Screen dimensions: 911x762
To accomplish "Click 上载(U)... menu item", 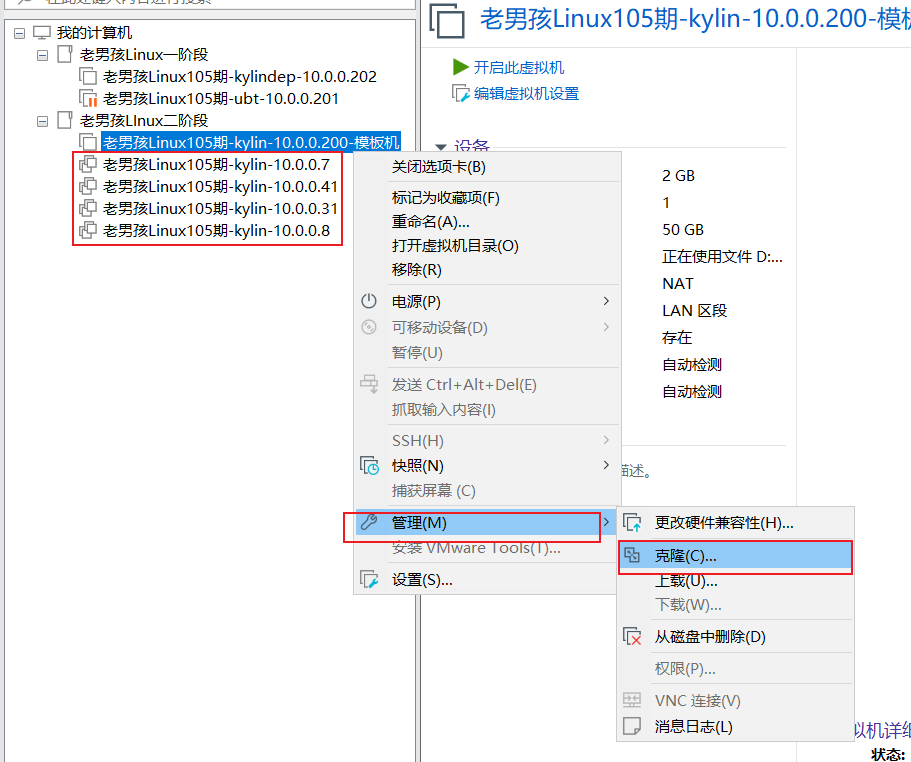I will (x=736, y=581).
